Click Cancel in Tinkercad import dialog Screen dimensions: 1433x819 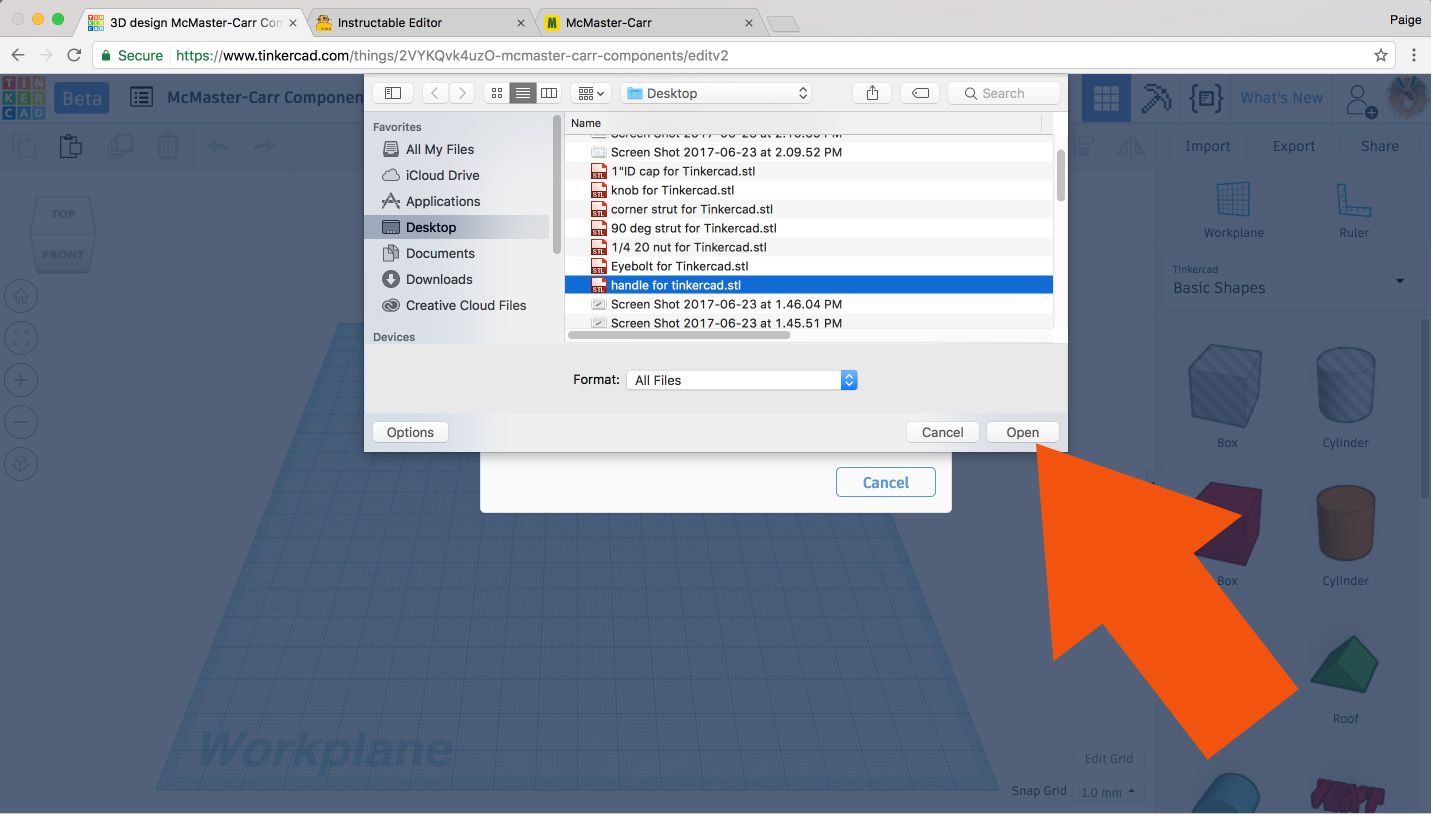coord(886,482)
